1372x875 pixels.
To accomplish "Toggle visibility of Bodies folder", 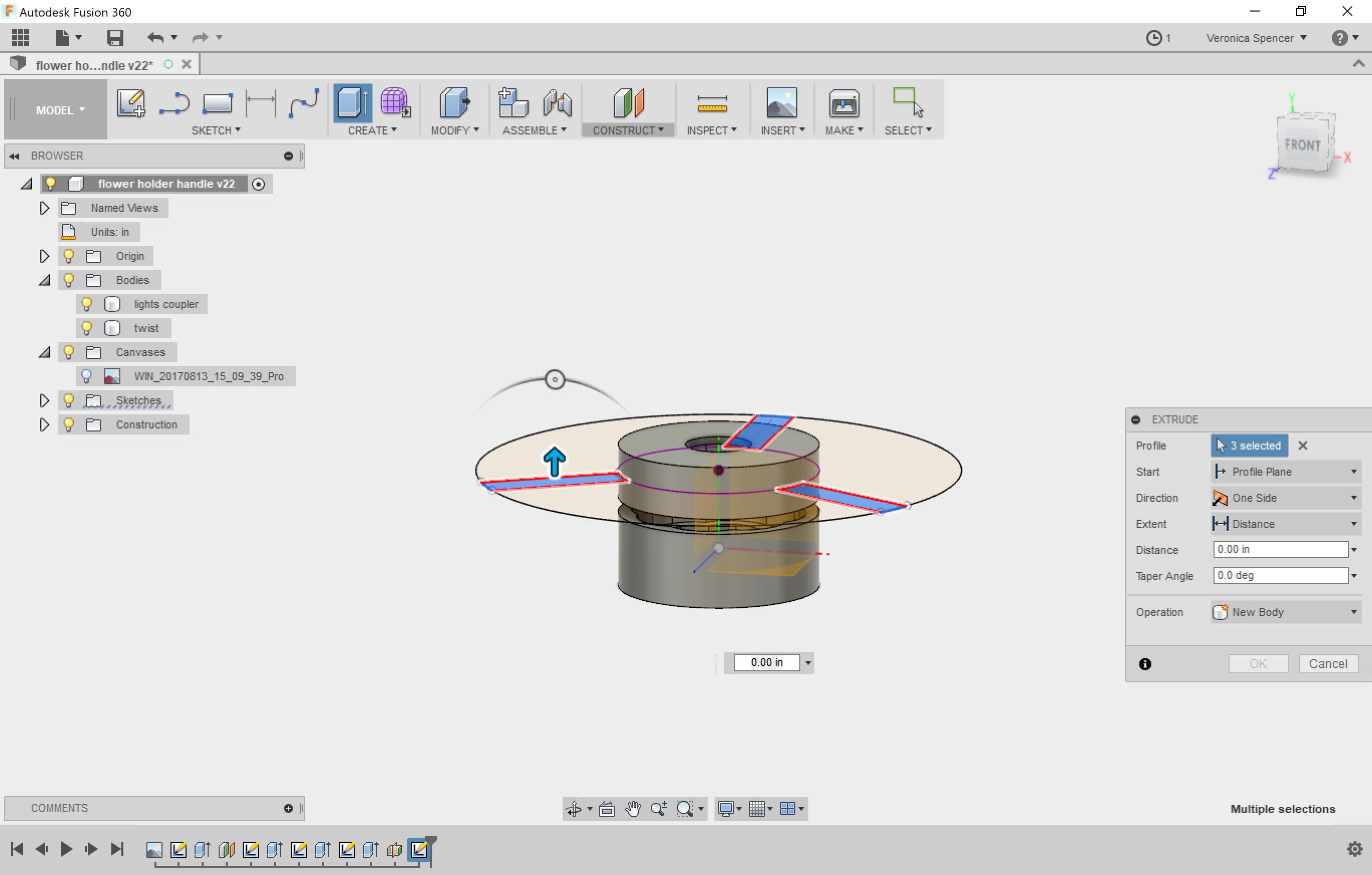I will 68,280.
